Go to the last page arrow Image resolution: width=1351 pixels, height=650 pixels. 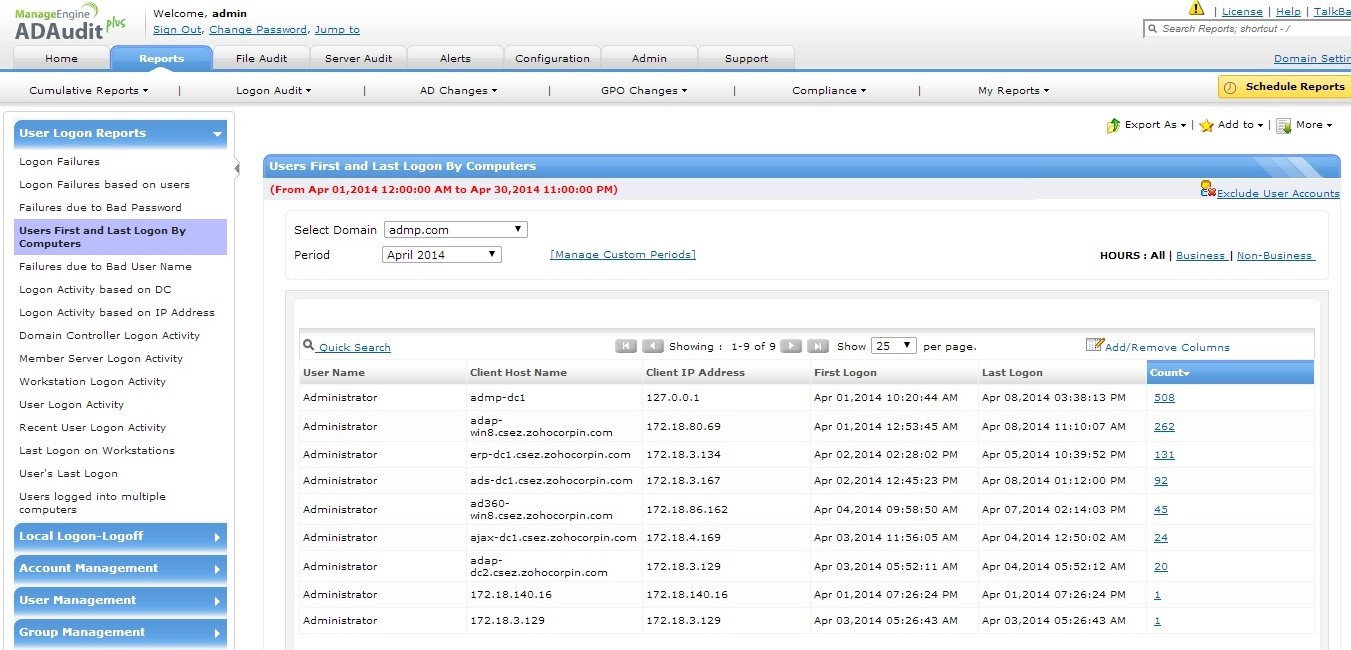point(818,346)
